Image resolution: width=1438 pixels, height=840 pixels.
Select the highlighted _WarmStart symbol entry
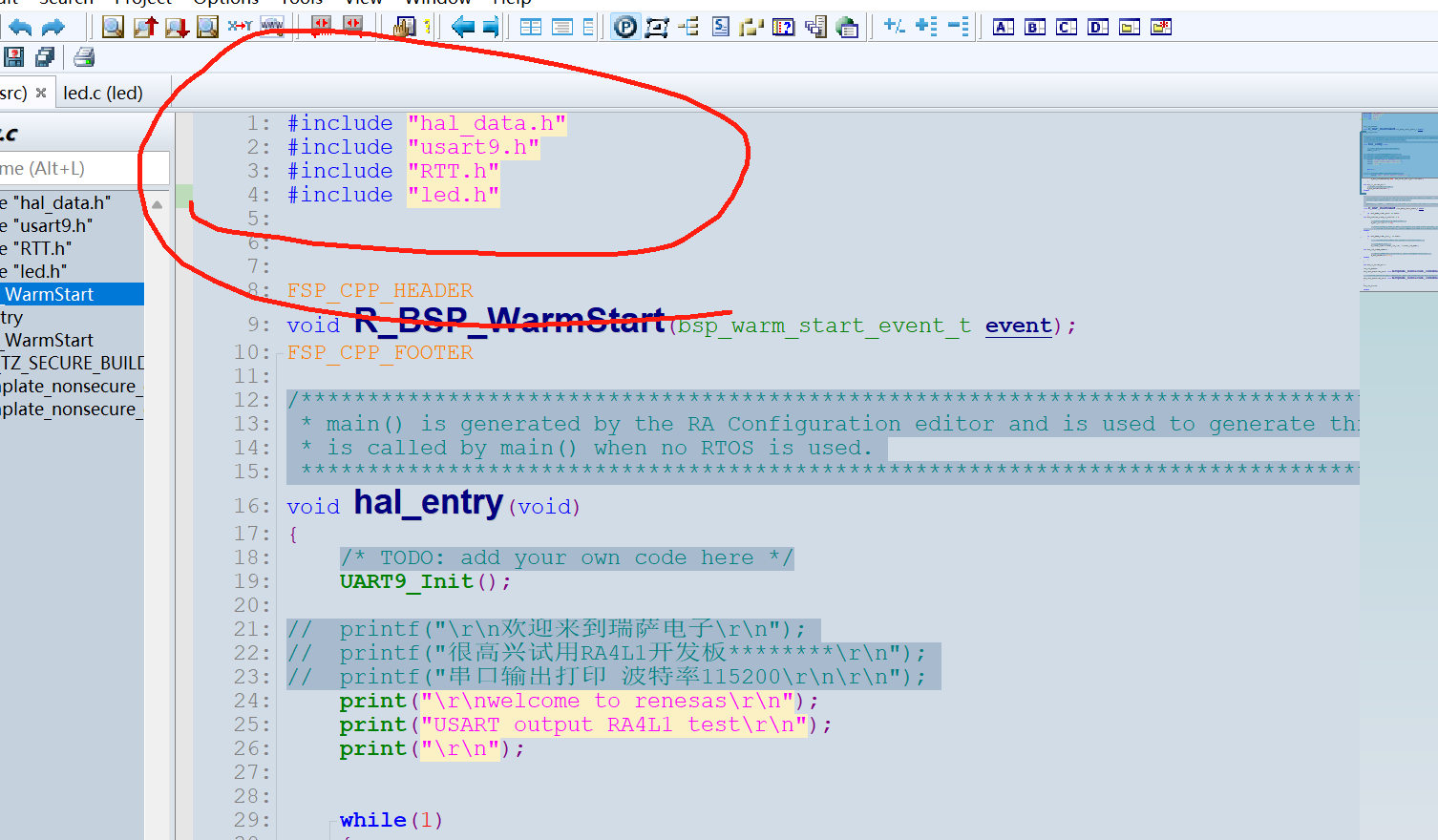[x=72, y=294]
